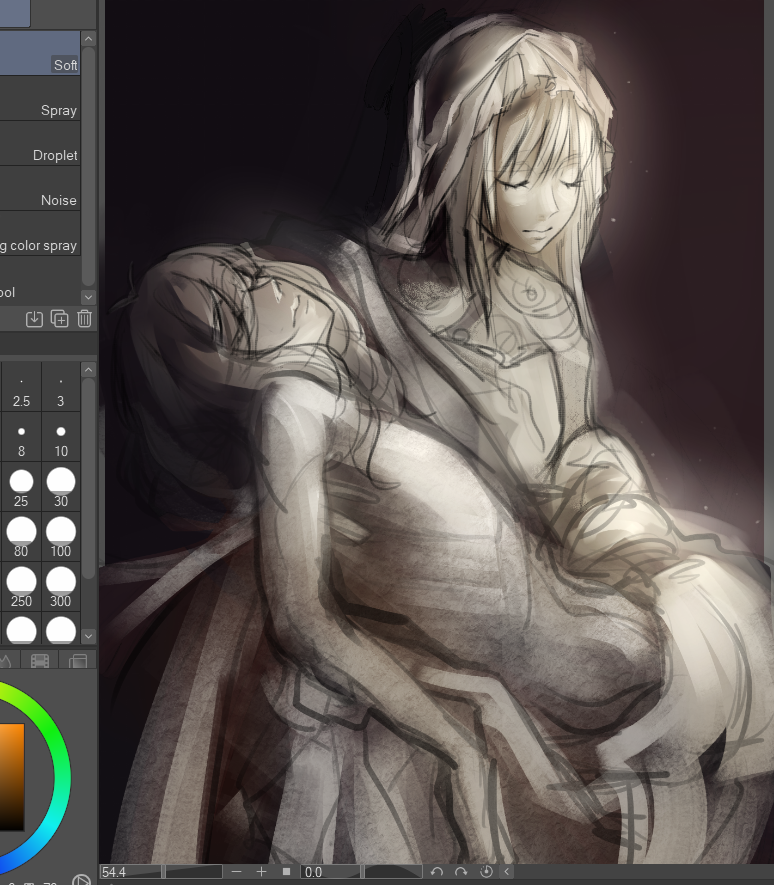Choose brush size 10

(60, 437)
